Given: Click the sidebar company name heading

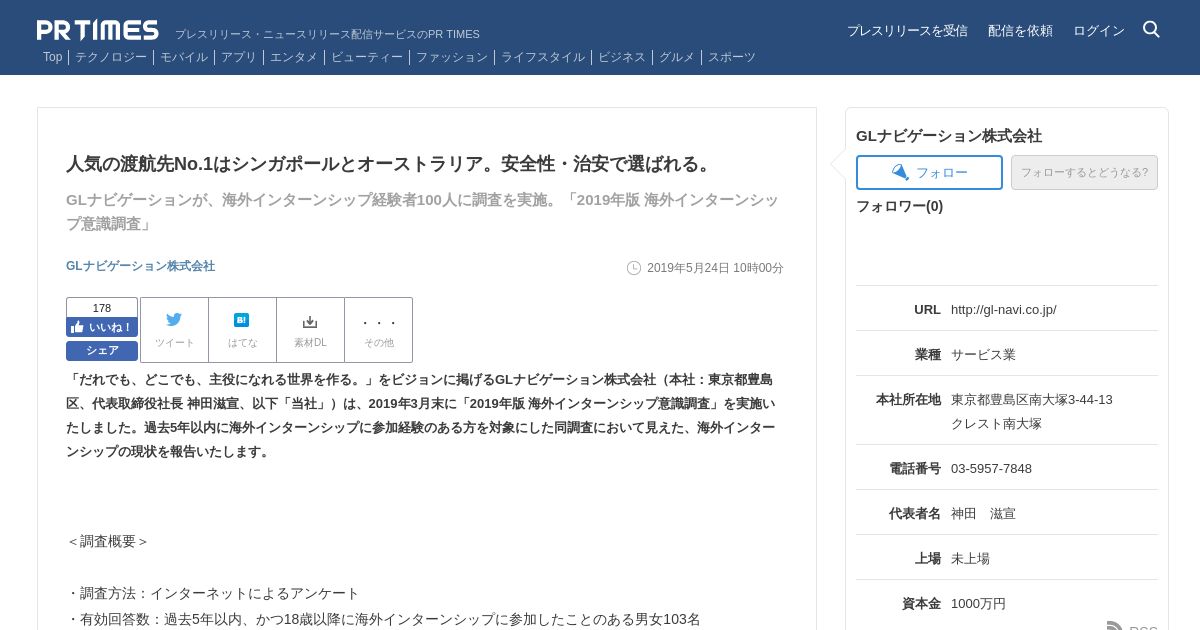Looking at the screenshot, I should point(949,136).
